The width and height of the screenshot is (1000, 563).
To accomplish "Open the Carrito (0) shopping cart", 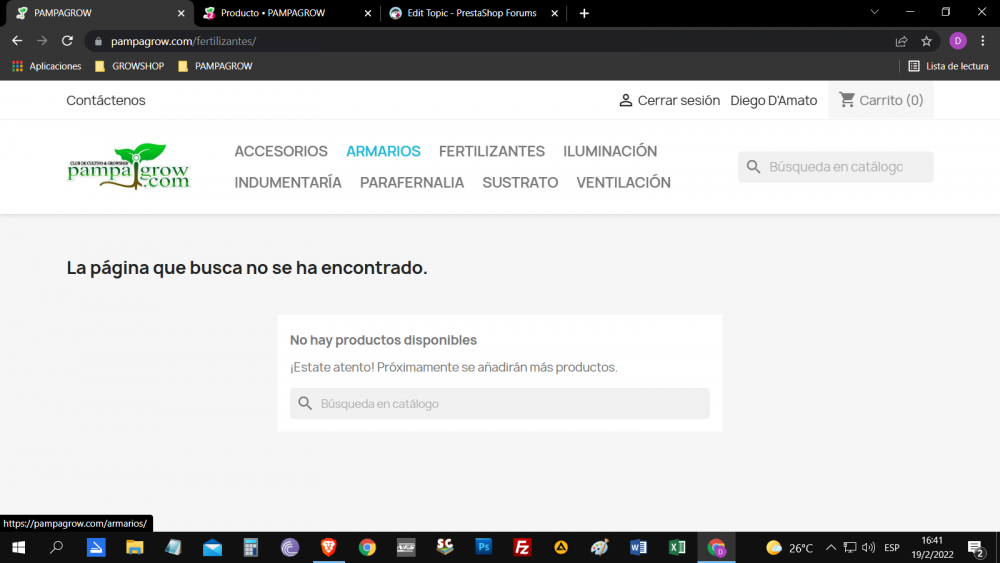I will (881, 100).
